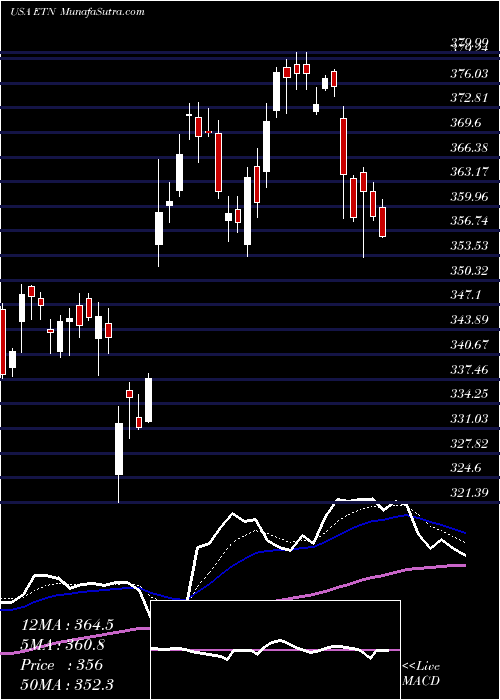Click the 343.89 price axis label
The image size is (500, 700).
tap(469, 320)
